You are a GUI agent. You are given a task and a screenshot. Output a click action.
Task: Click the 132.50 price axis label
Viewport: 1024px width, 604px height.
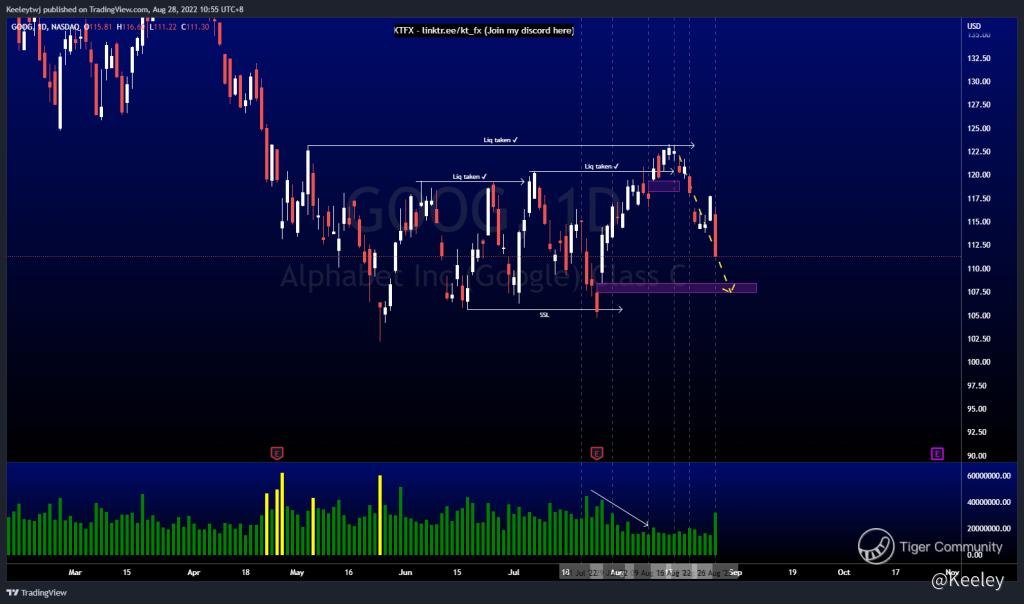coord(978,58)
